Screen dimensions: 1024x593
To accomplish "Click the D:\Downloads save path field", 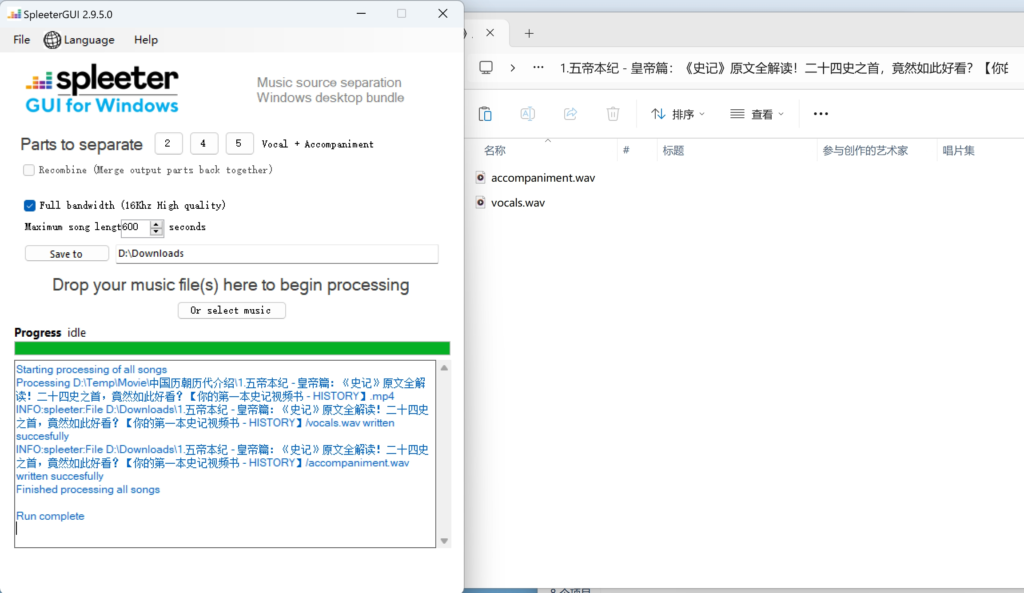I will 277,253.
